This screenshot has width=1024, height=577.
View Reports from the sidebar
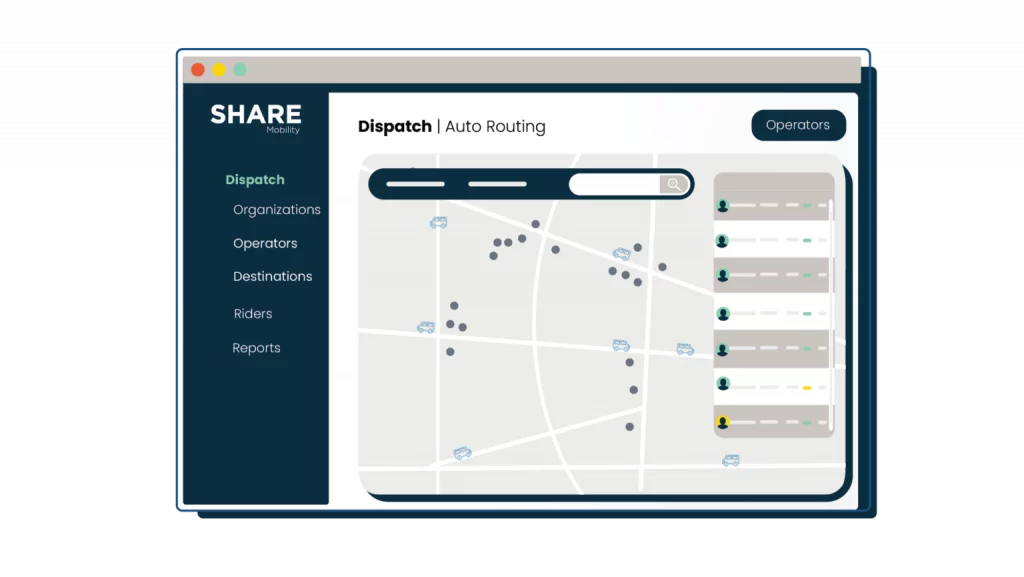point(256,348)
